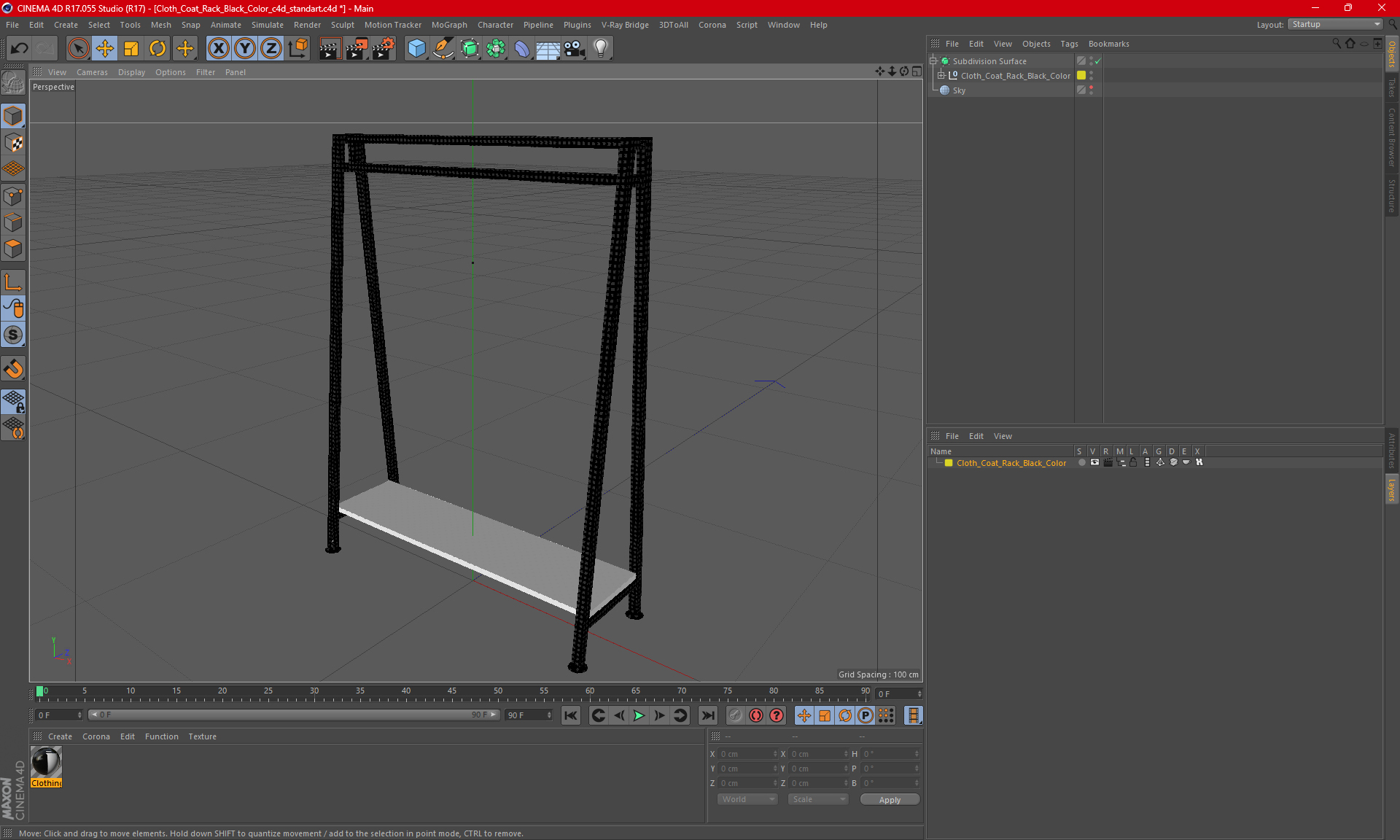Click yellow color swatch in Layers panel
The width and height of the screenshot is (1400, 840).
pyautogui.click(x=949, y=463)
